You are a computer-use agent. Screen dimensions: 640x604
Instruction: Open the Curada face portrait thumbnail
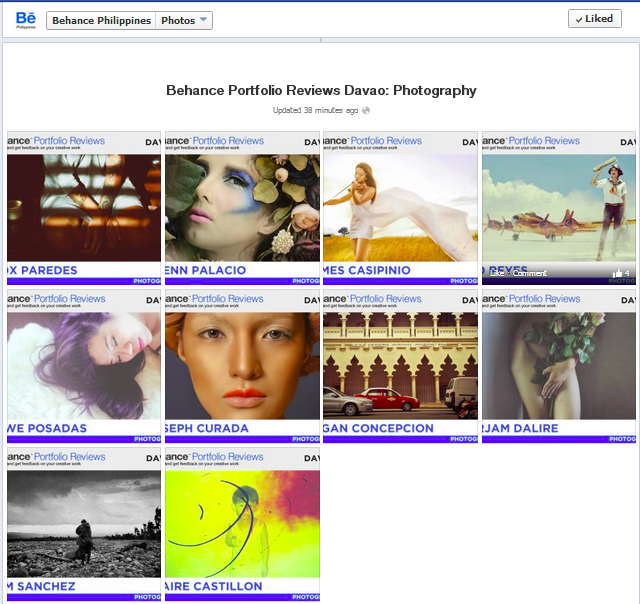(x=242, y=366)
